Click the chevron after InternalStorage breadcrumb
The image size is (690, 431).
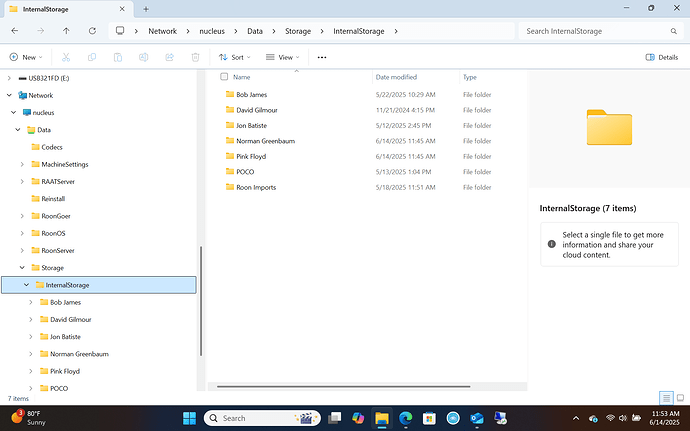tap(396, 31)
